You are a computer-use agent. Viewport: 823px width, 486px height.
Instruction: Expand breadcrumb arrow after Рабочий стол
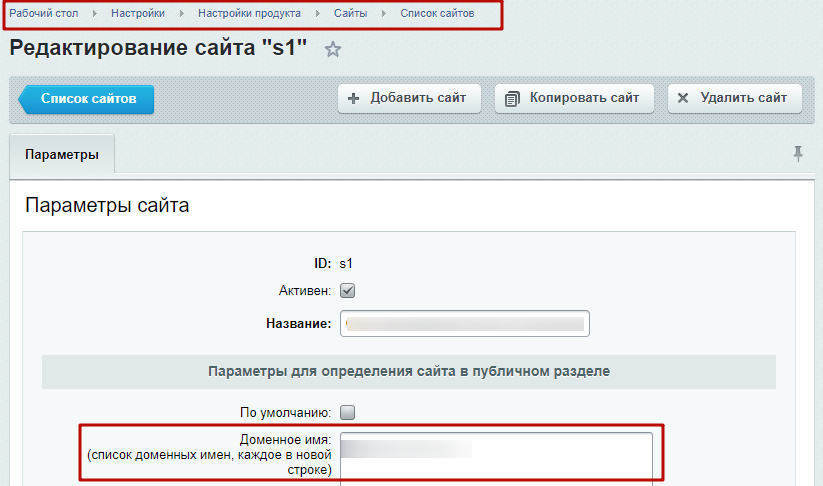tap(94, 14)
